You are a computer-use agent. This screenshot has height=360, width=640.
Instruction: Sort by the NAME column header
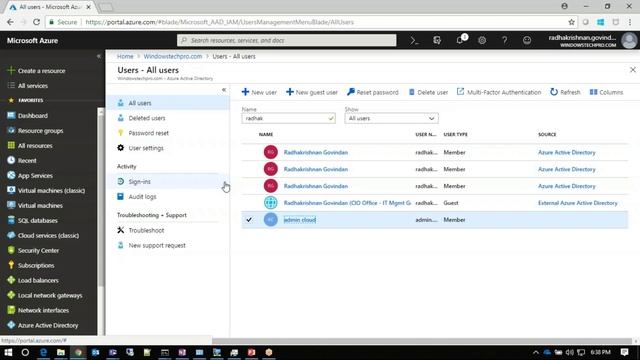pos(266,134)
